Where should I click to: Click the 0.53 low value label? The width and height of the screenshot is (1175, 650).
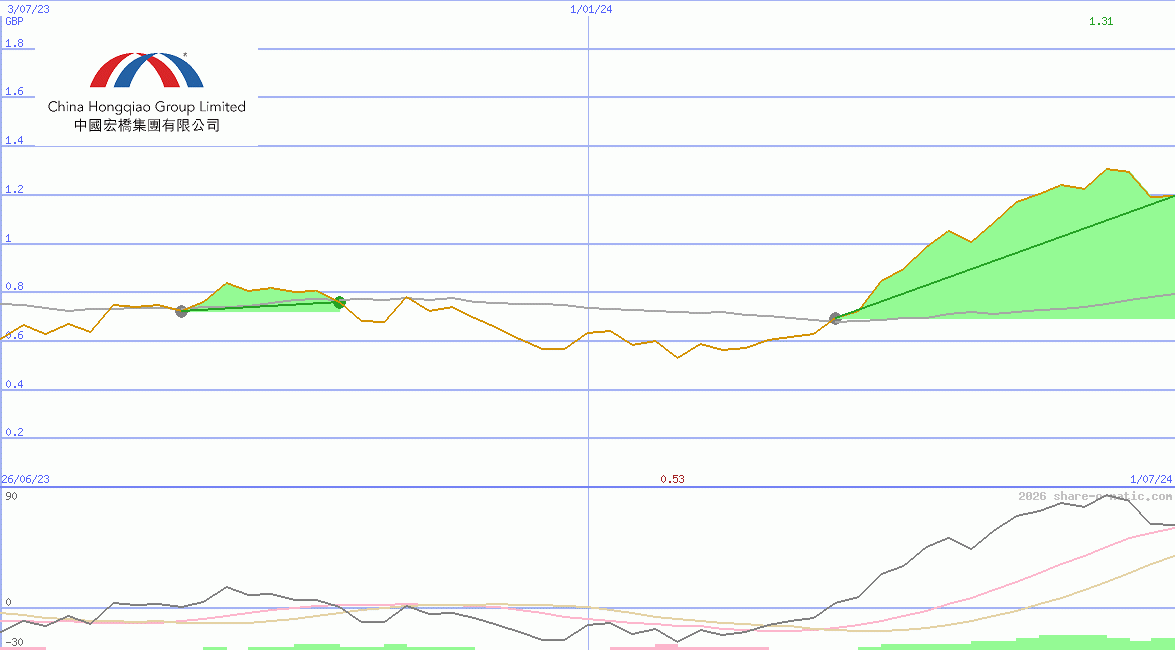pyautogui.click(x=672, y=479)
